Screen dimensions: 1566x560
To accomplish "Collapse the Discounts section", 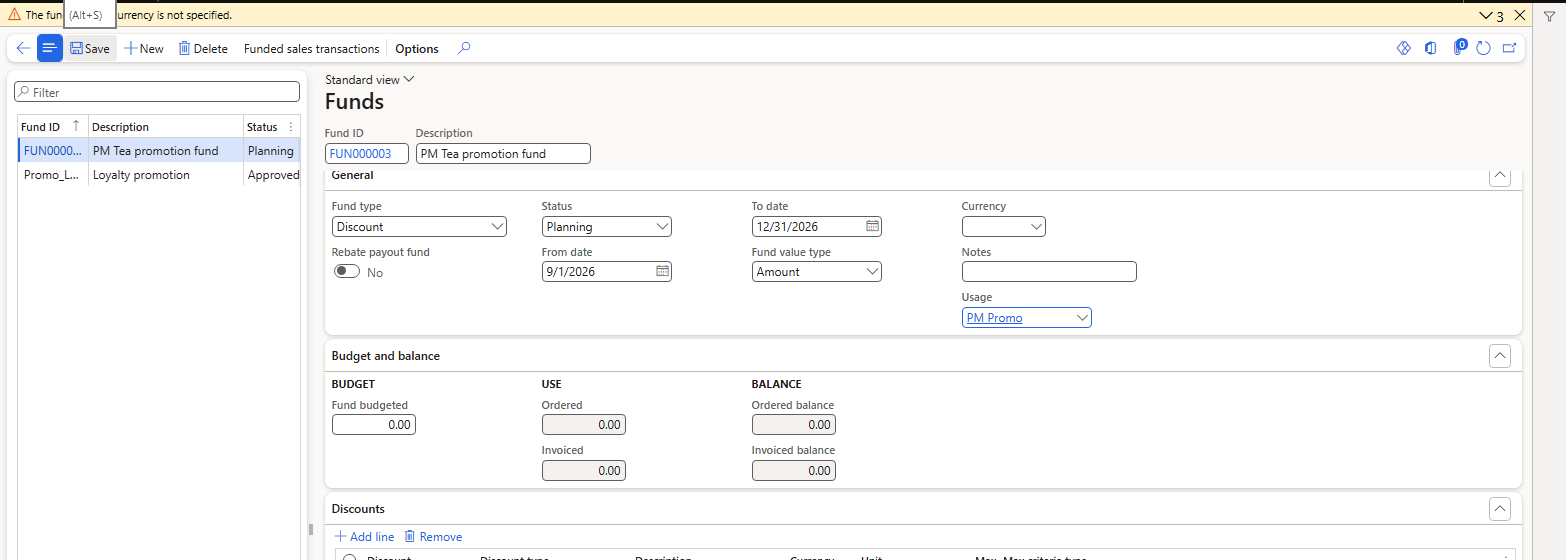I will (x=1500, y=509).
